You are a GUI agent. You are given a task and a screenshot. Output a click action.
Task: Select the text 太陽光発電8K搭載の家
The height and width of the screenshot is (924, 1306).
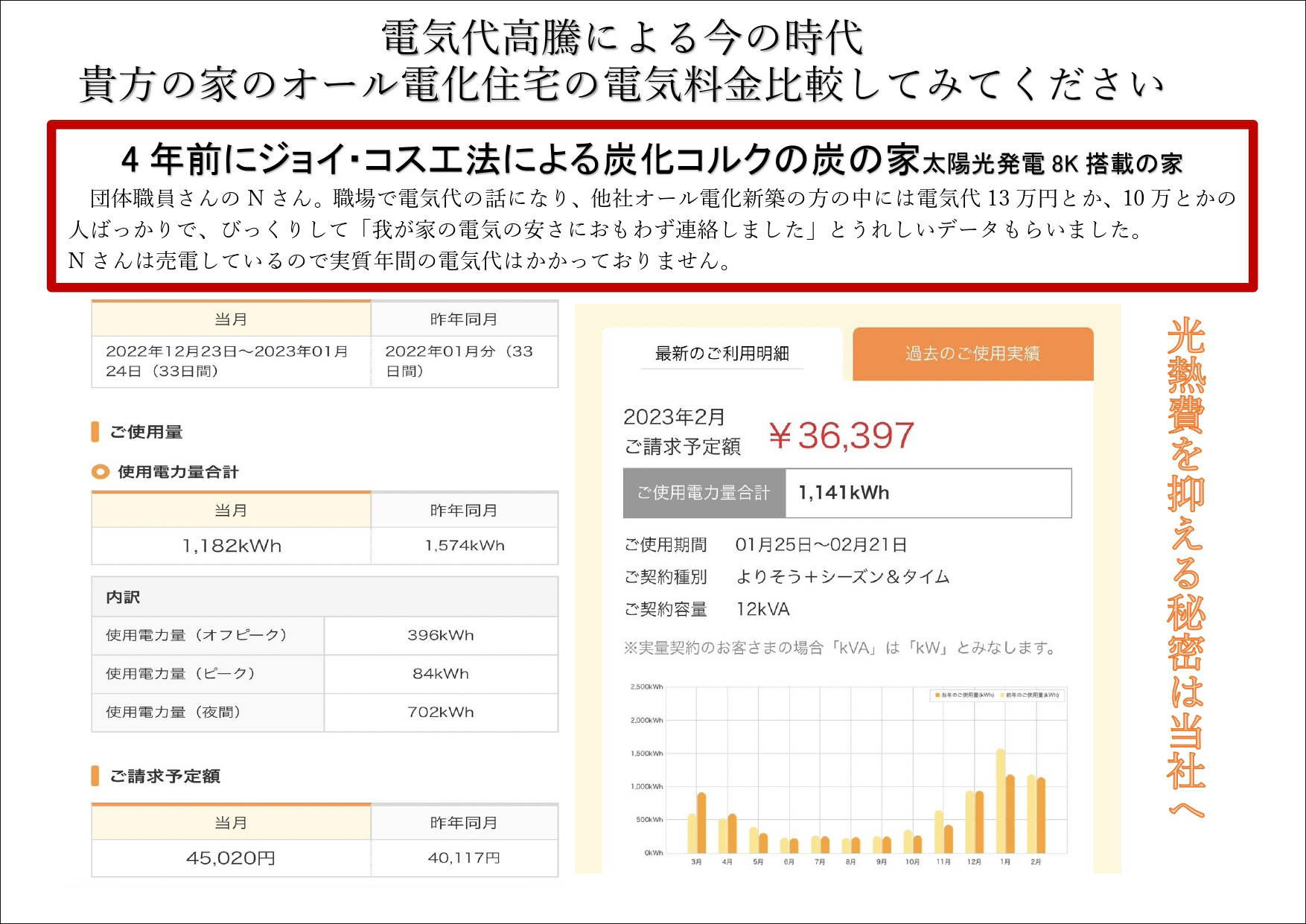point(1052,163)
